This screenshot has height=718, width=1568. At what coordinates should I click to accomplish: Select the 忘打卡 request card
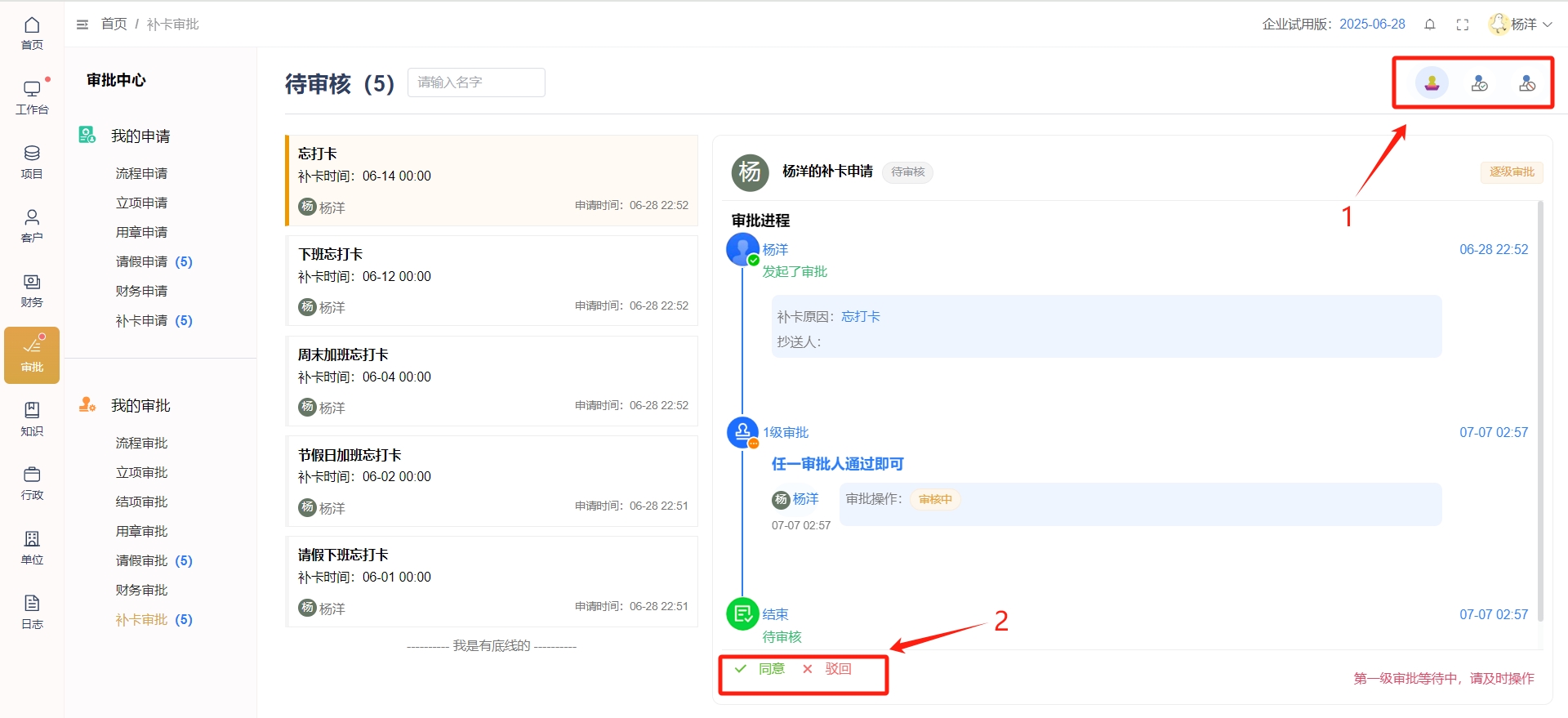coord(492,181)
